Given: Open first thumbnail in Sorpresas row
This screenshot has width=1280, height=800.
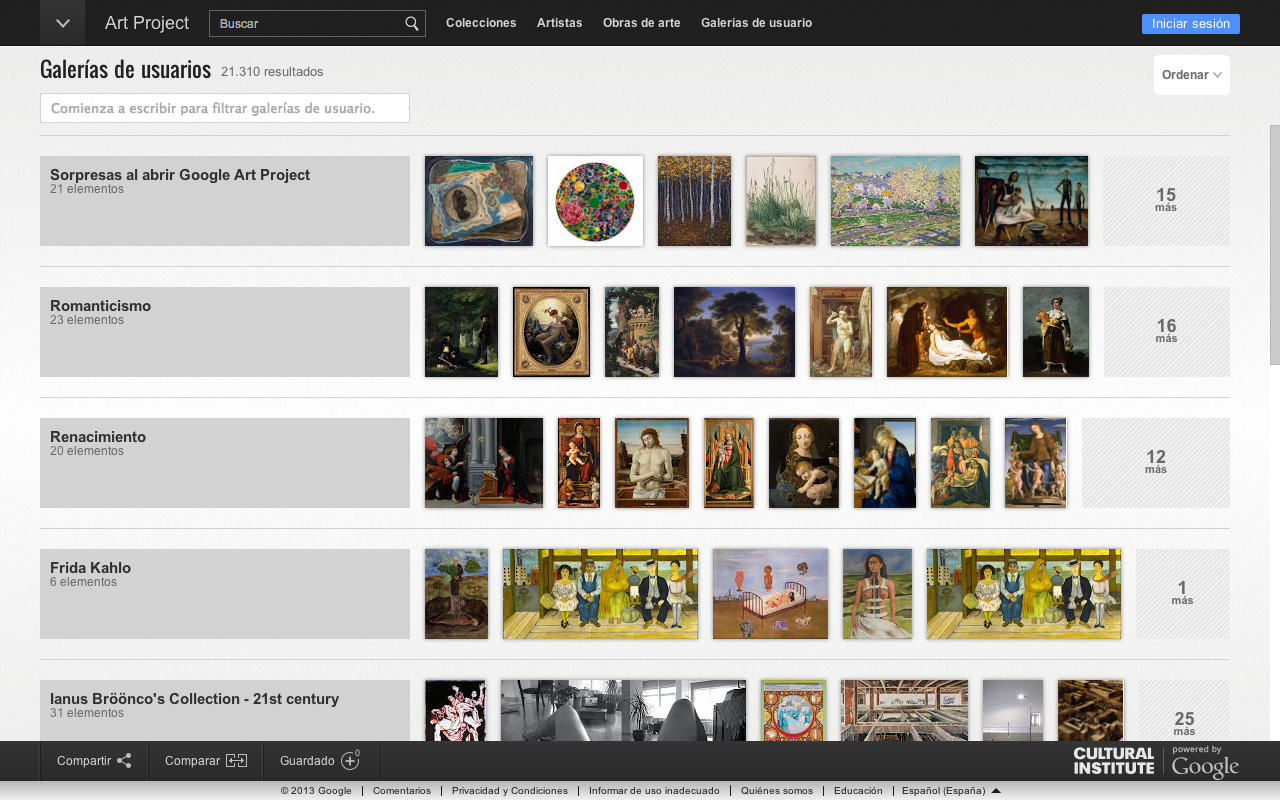Looking at the screenshot, I should coord(479,201).
